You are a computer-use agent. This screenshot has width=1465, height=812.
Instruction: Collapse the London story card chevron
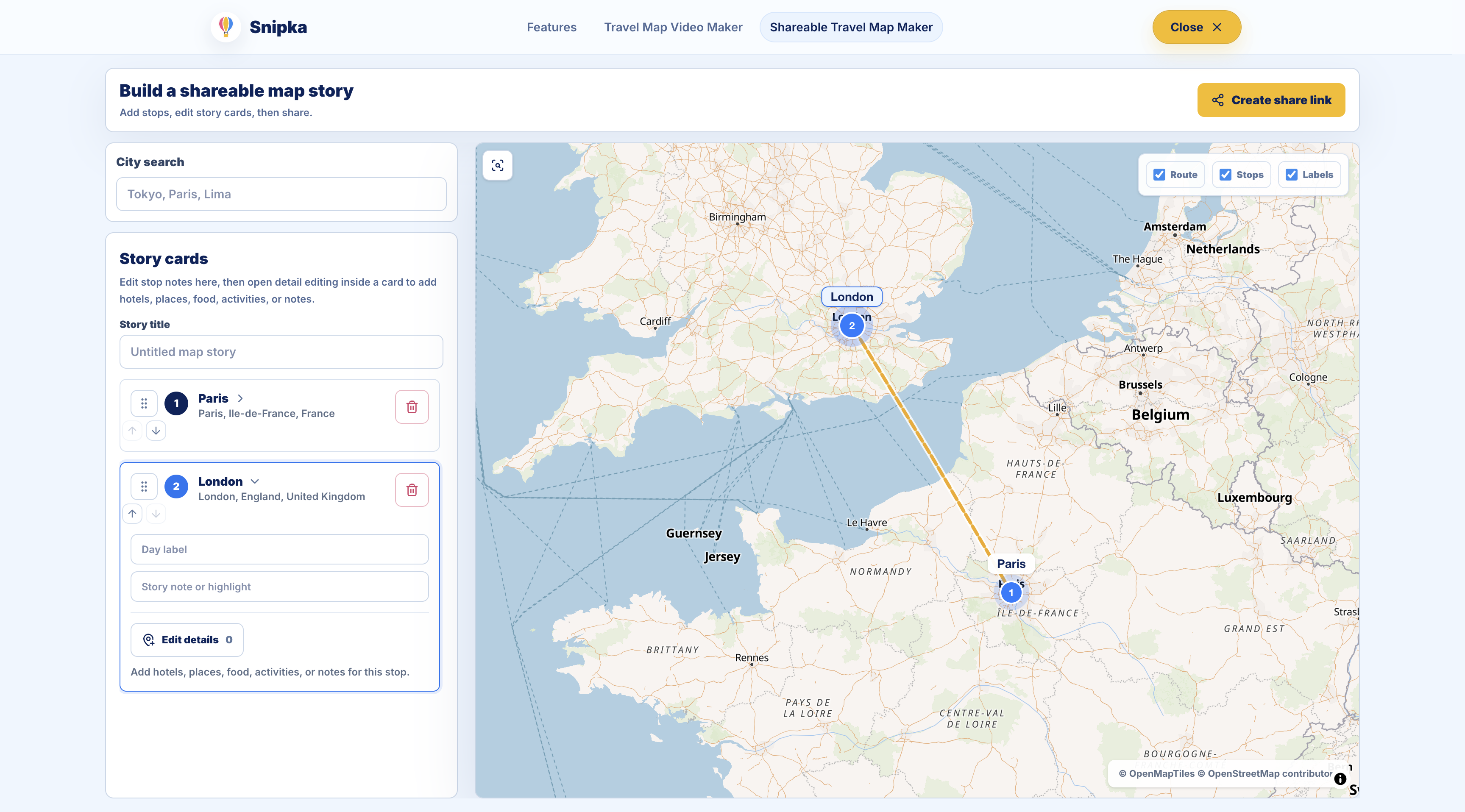[255, 481]
